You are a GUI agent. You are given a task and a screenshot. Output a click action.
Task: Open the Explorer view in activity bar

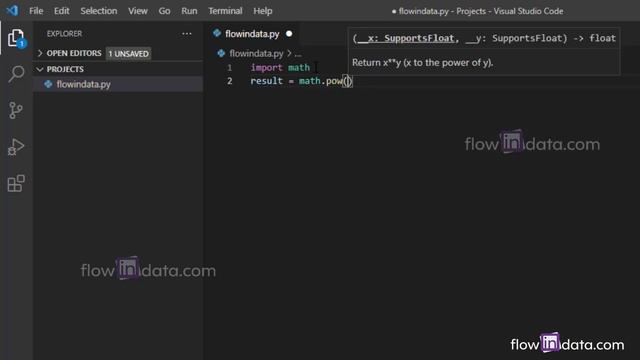point(16,38)
